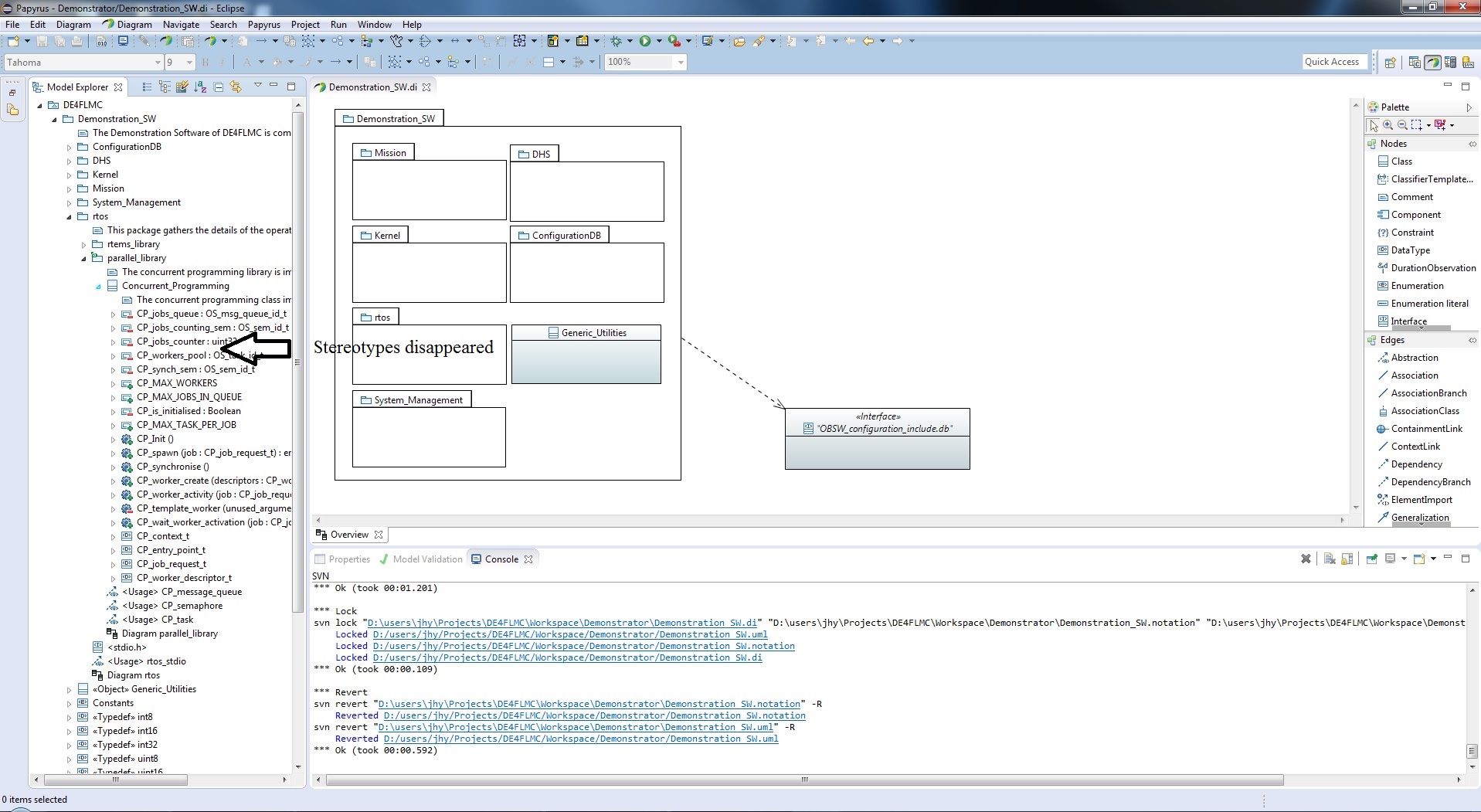This screenshot has height=812, width=1481.
Task: Expand the Palette flyout arrow
Action: 1469,107
